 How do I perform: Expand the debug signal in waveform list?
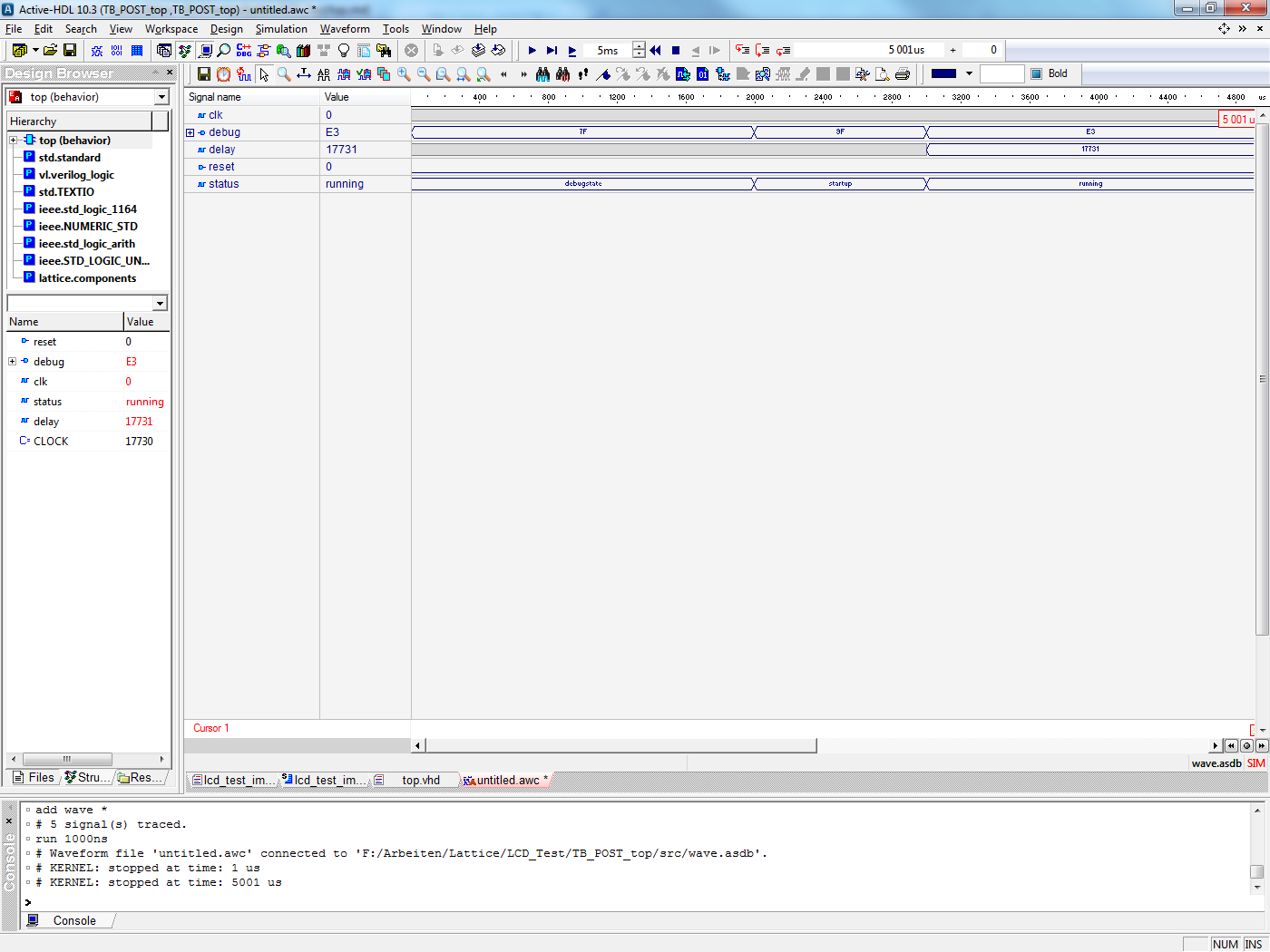tap(190, 132)
